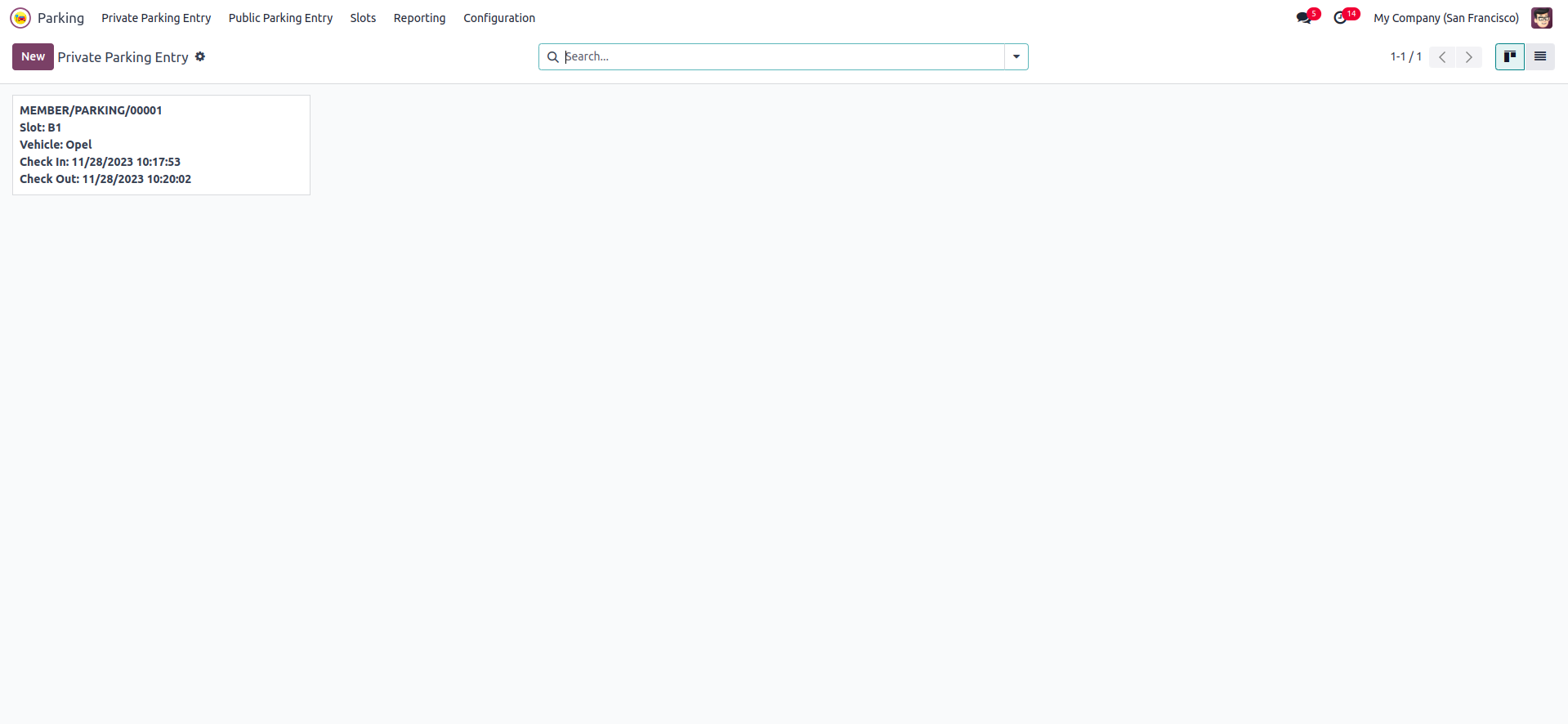The height and width of the screenshot is (724, 1568).
Task: Focus the Search input field
Action: coord(783,56)
